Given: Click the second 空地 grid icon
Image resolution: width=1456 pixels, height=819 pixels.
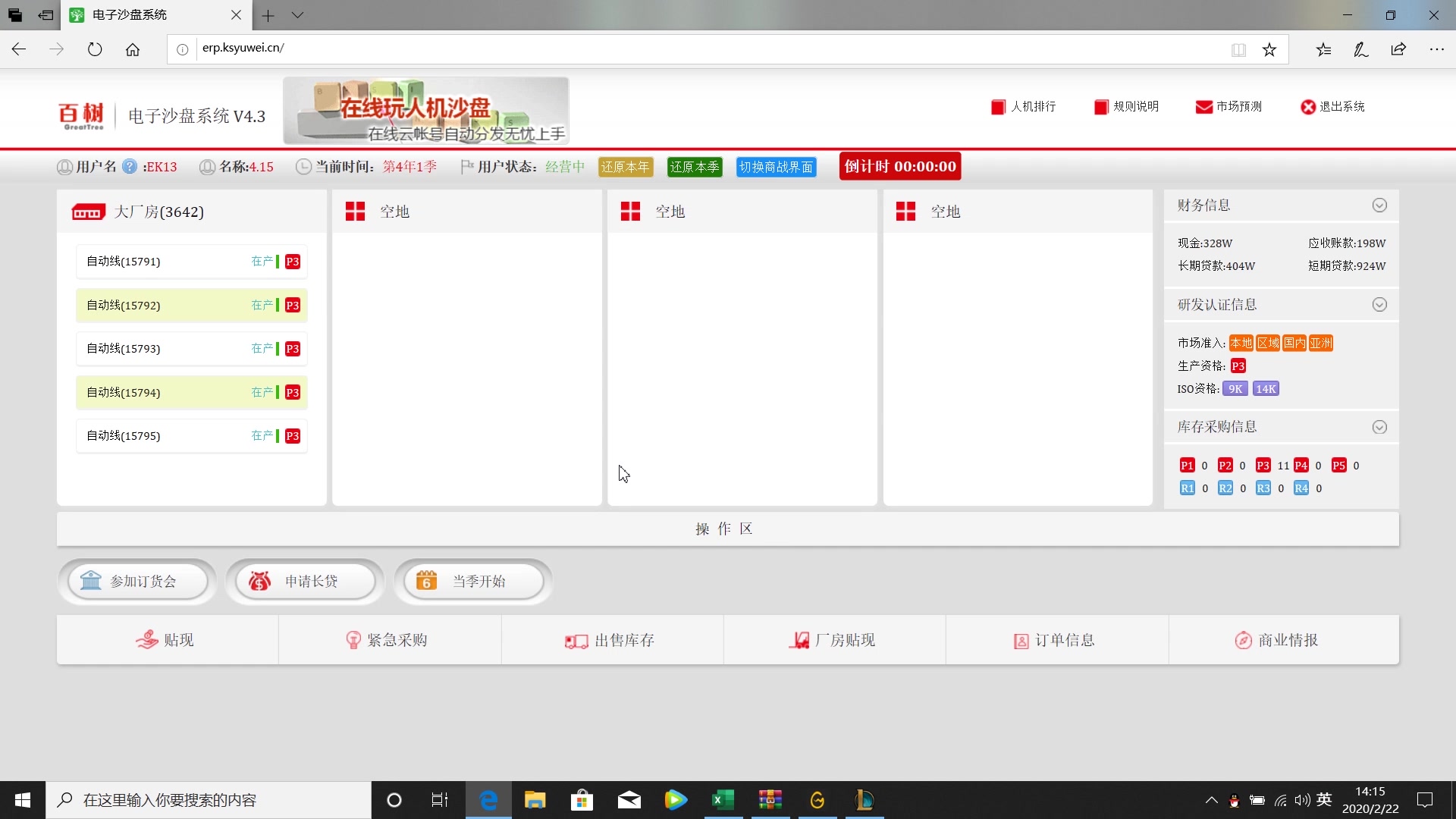Looking at the screenshot, I should [x=630, y=212].
